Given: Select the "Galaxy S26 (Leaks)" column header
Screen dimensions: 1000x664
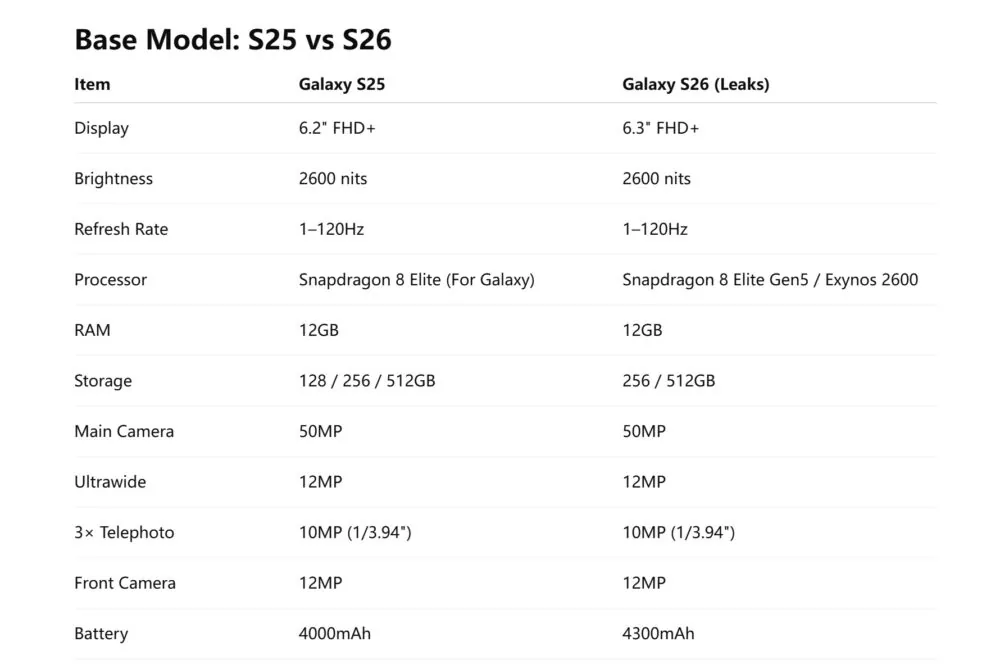Looking at the screenshot, I should point(695,84).
